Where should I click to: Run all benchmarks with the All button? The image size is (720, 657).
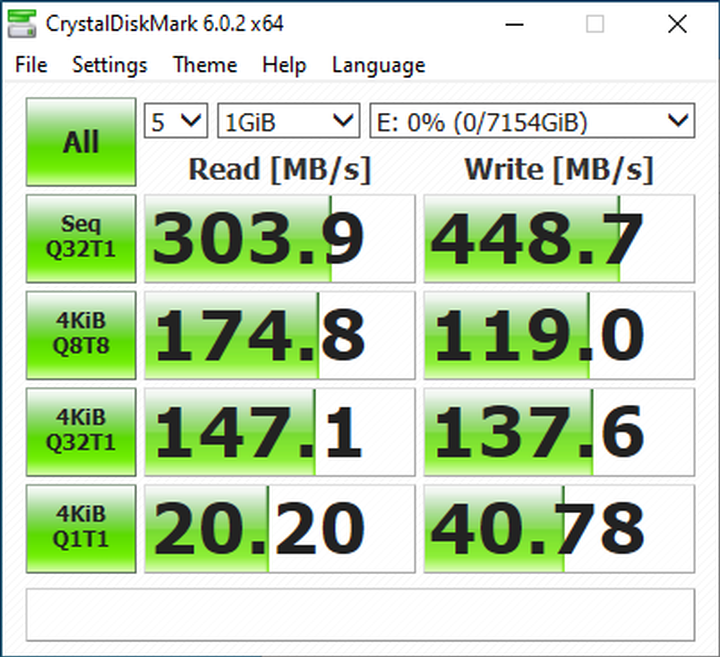80,142
